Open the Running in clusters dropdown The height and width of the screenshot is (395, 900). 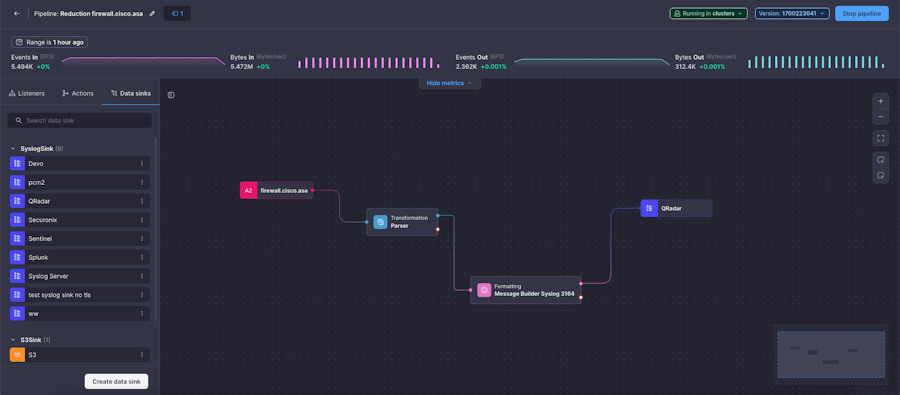point(709,13)
